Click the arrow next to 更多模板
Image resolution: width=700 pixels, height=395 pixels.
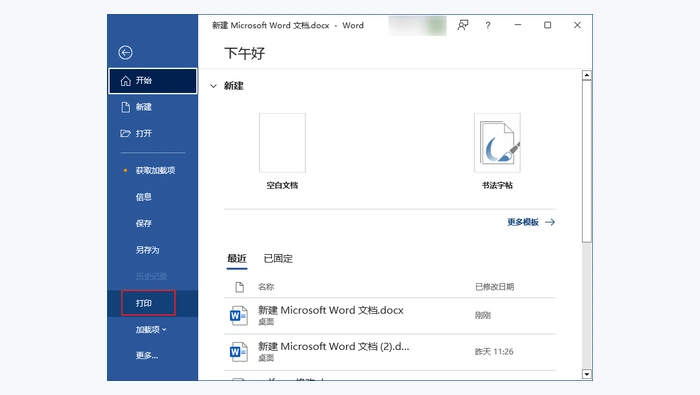(x=550, y=222)
